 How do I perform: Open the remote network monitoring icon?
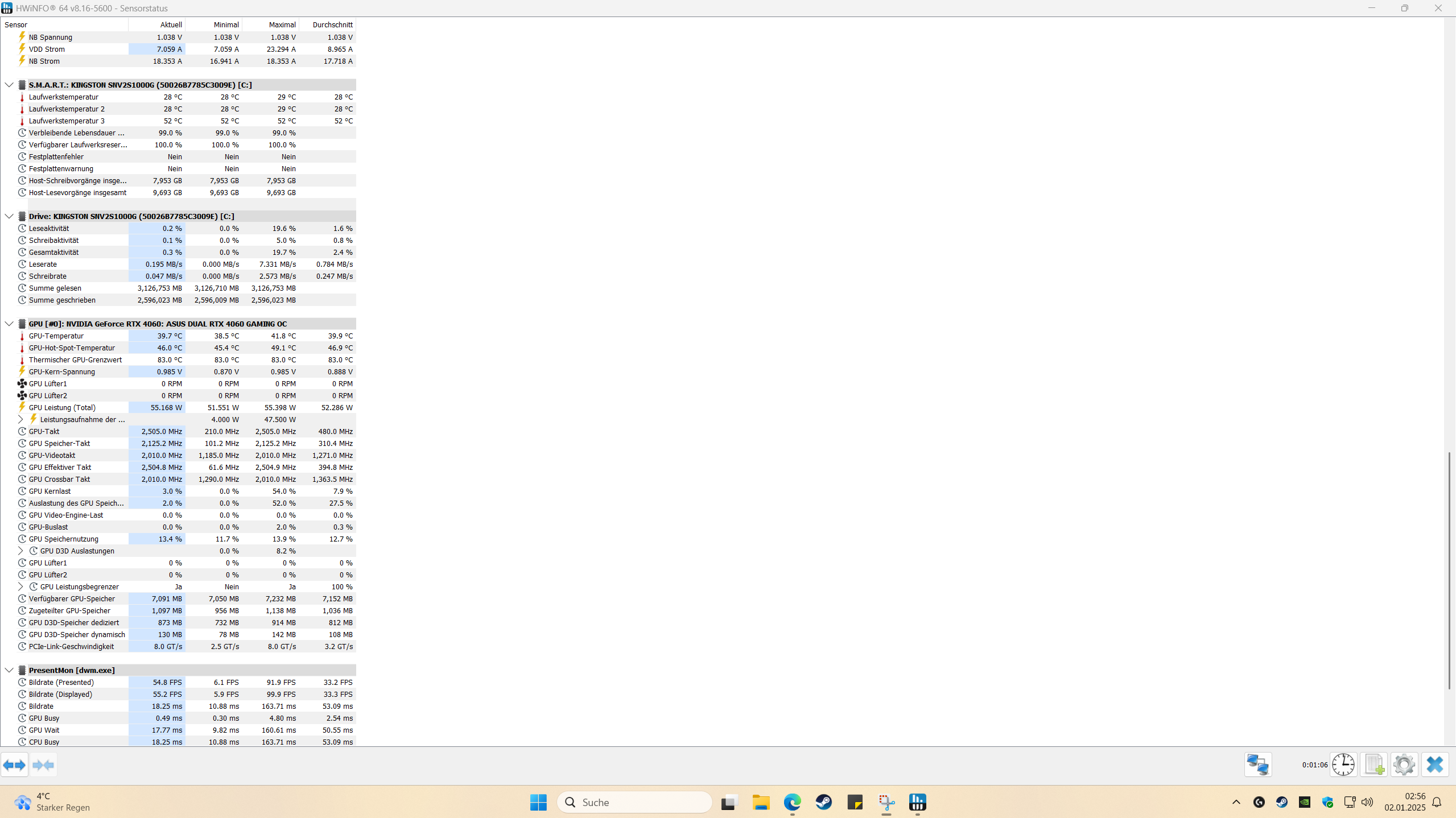click(1257, 765)
